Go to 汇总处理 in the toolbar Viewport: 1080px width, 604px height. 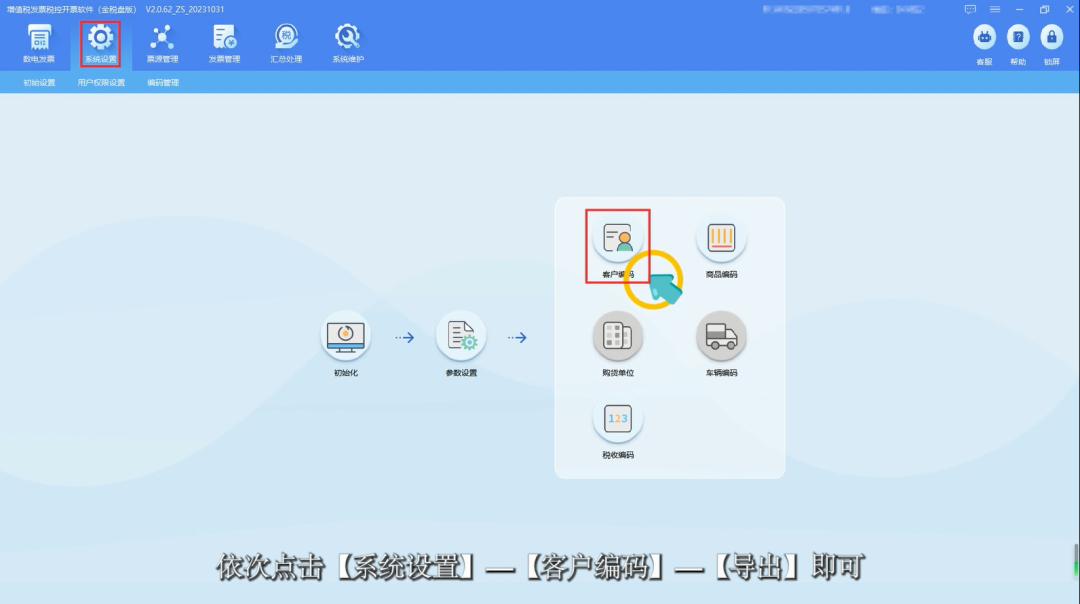click(286, 43)
